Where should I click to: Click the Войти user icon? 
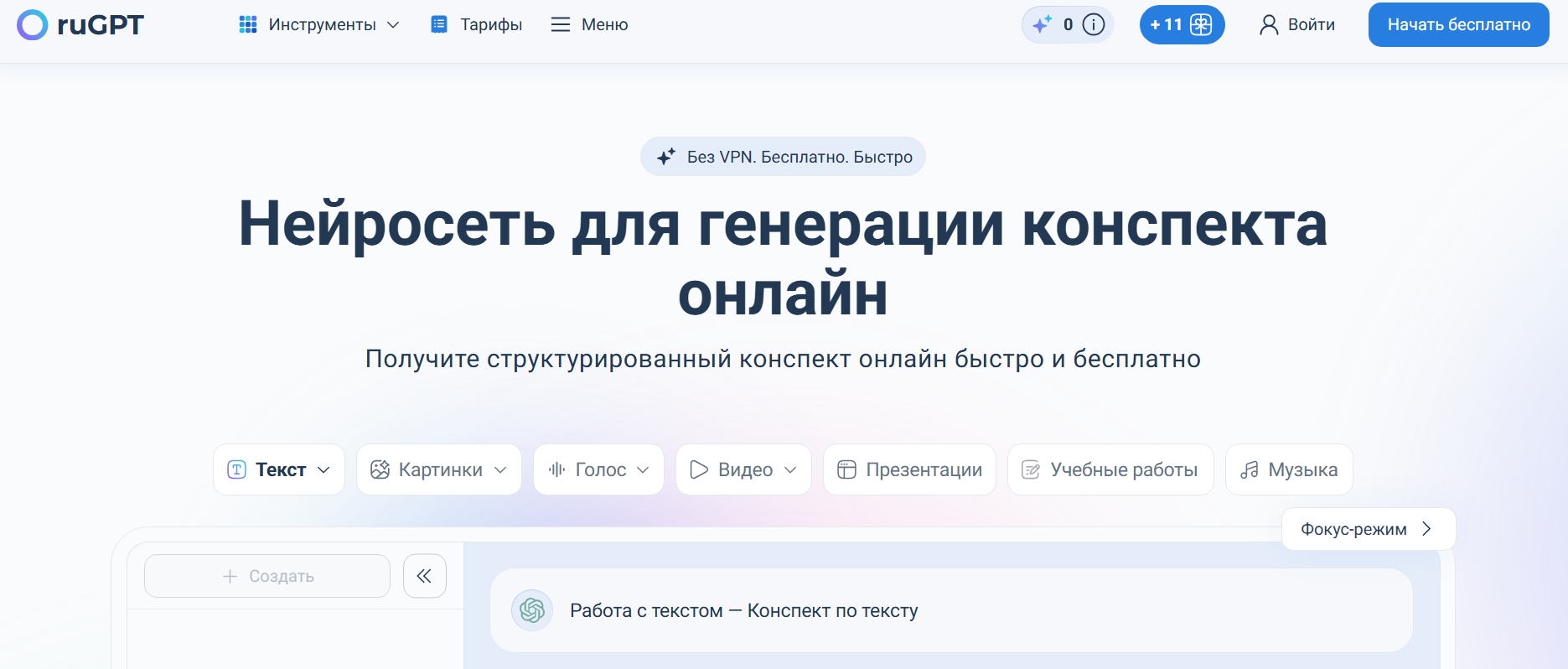coord(1269,25)
